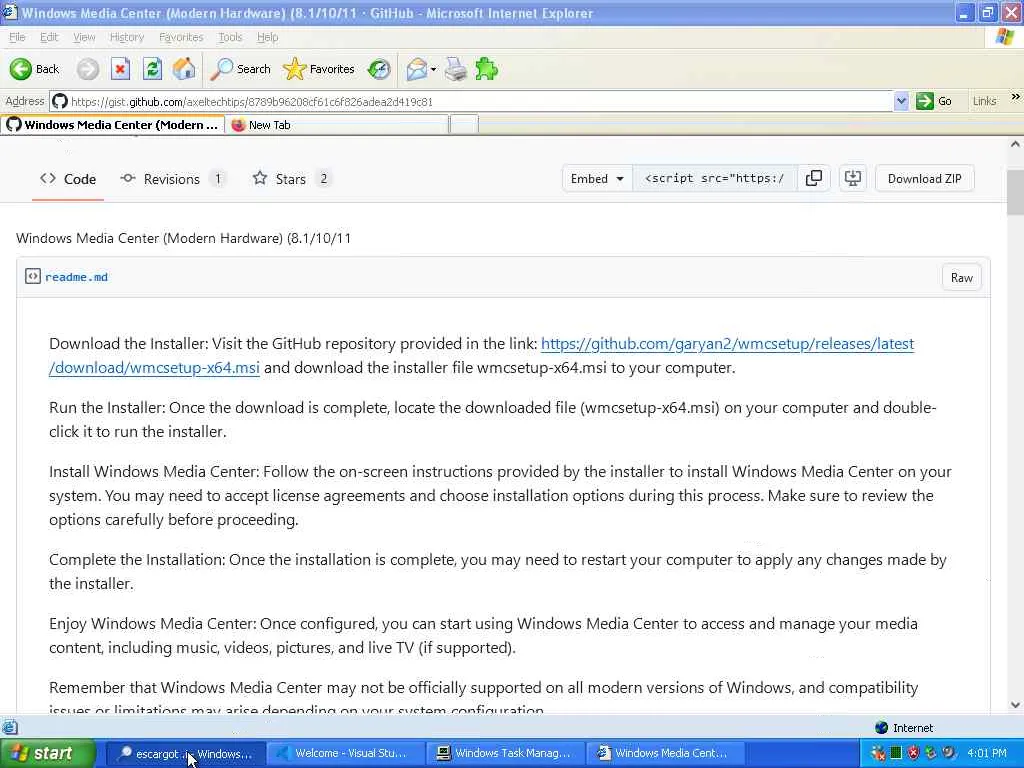Open the readme.md file link
The height and width of the screenshot is (768, 1024).
pos(76,277)
